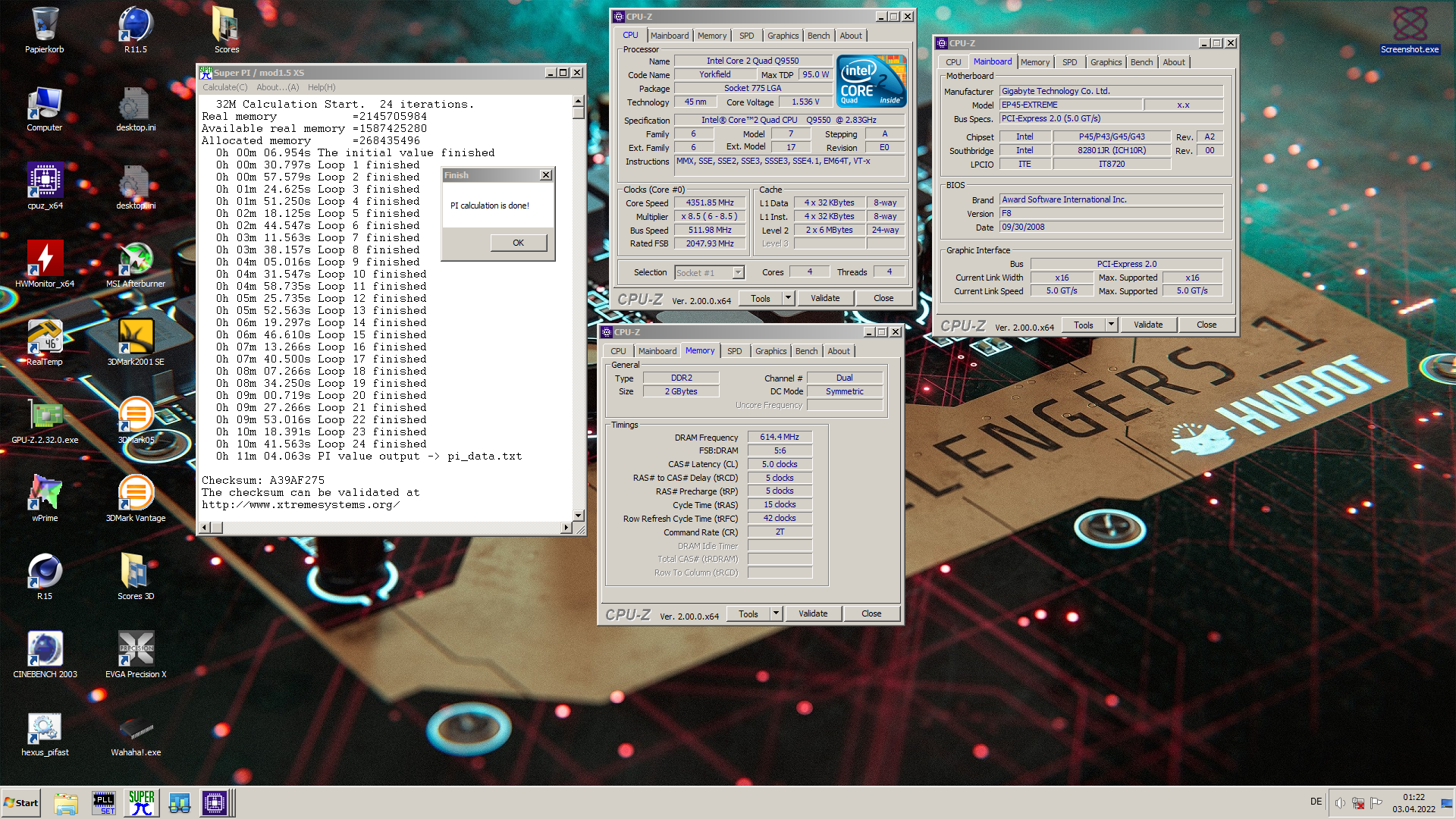Screen dimensions: 1456x819
Task: Open Bench tab in top CPU-Z window
Action: 818,36
